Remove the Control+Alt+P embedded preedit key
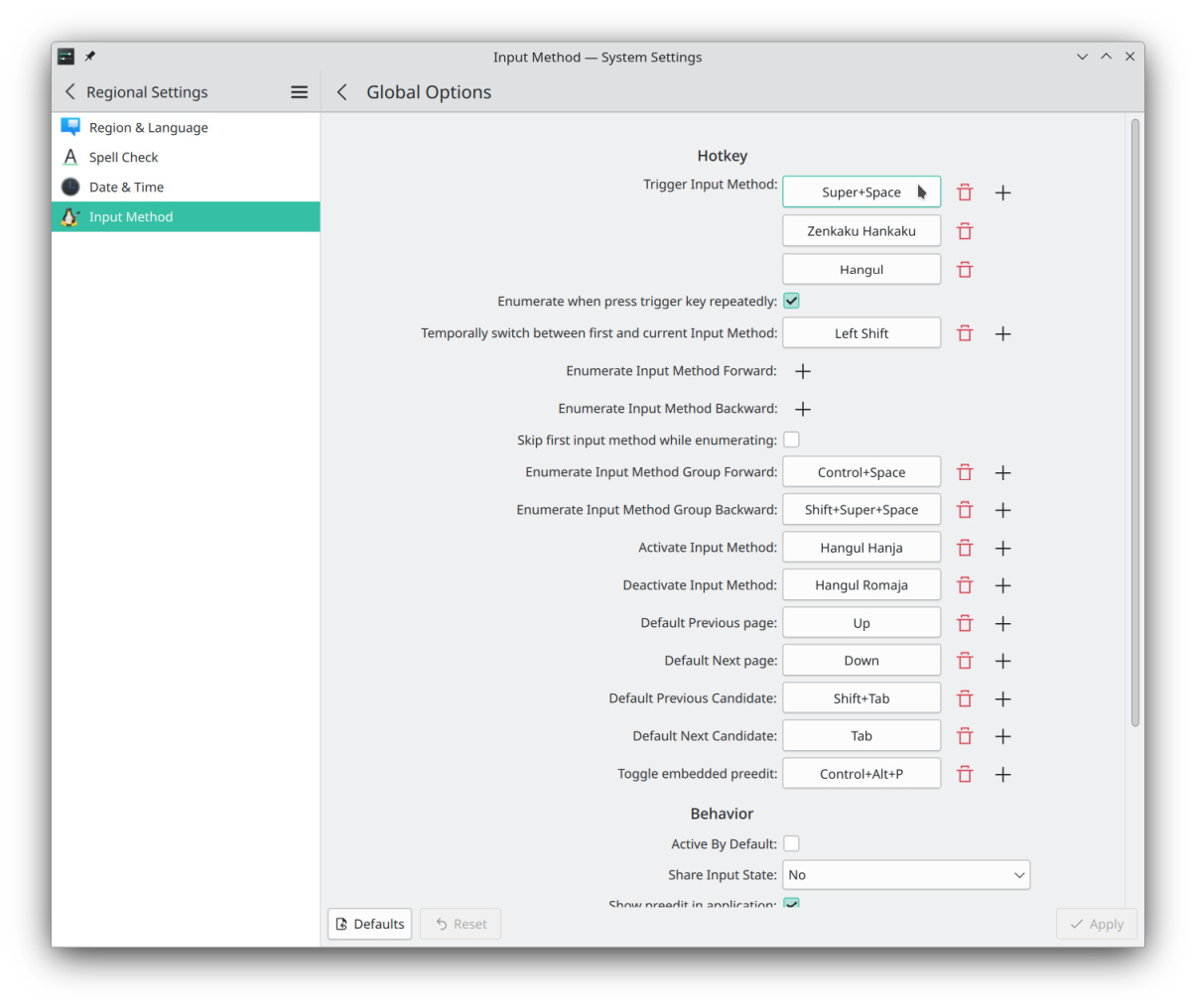The width and height of the screenshot is (1196, 1008). pos(965,774)
